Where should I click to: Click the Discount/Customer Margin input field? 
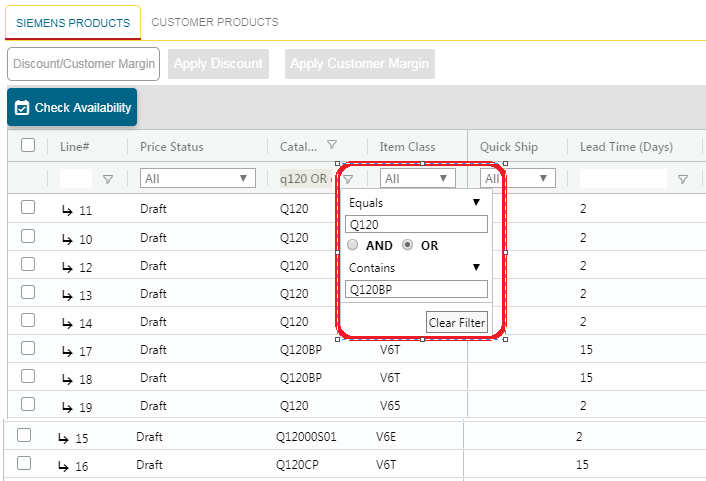(x=84, y=64)
